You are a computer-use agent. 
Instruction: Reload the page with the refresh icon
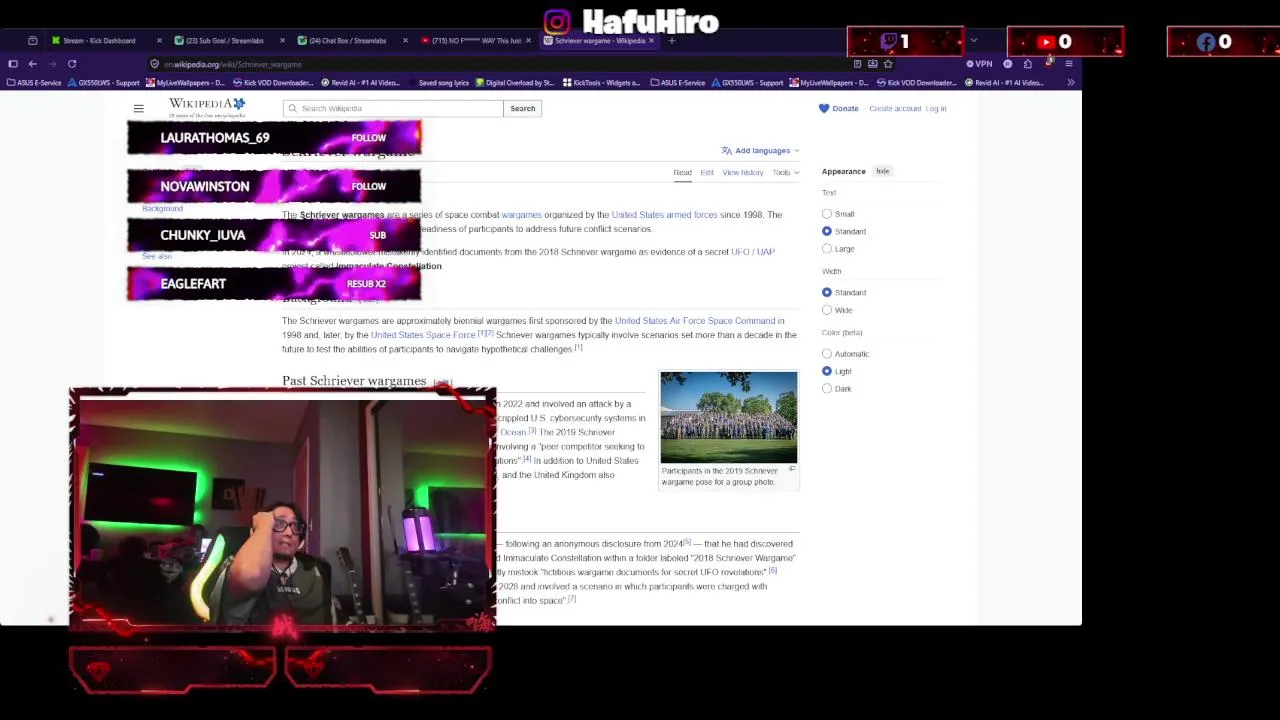click(72, 64)
